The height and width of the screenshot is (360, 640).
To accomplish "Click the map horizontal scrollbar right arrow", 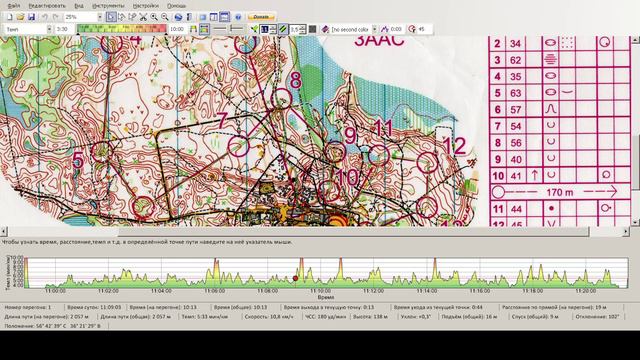I will click(x=626, y=231).
